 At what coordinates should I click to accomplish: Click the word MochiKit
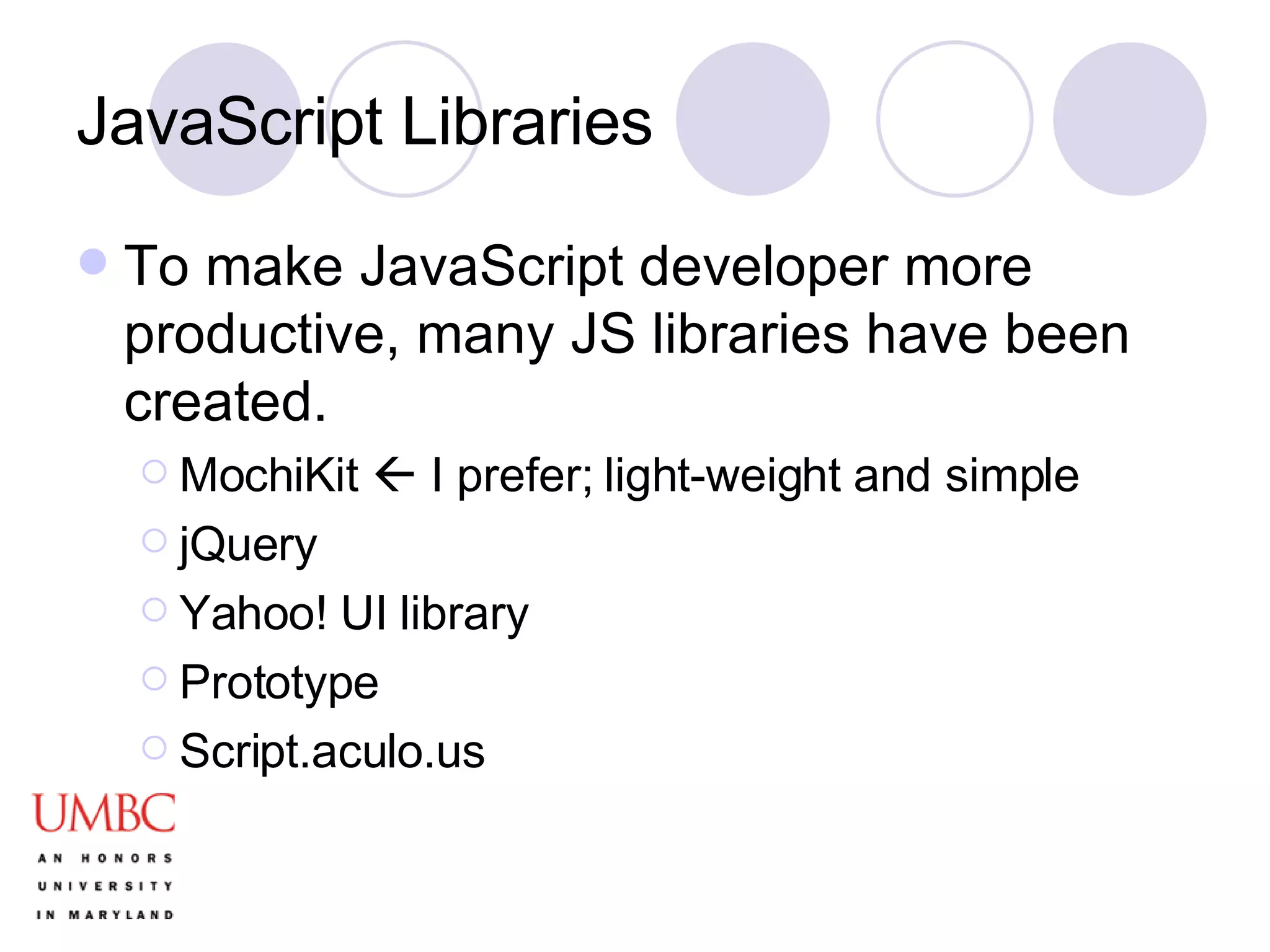point(269,475)
